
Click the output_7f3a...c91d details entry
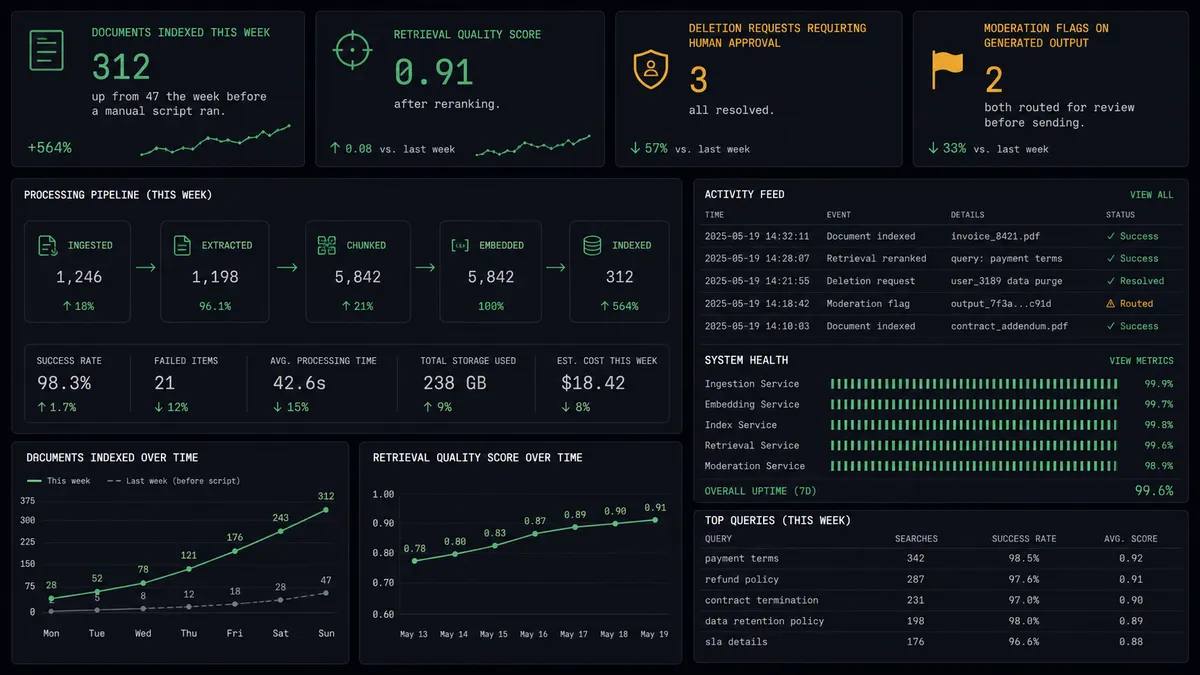tap(1001, 304)
